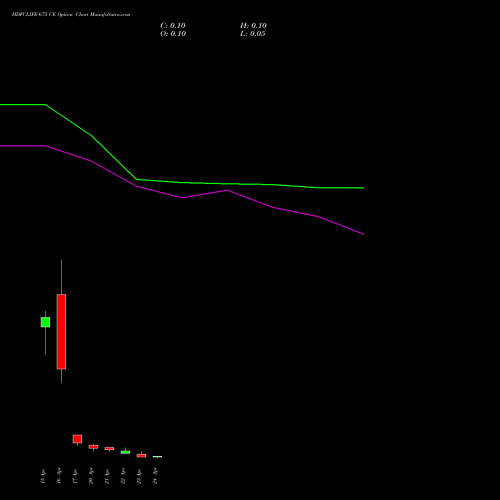Select the open value O: 0.10
Viewport: 500px width, 500px height.
pyautogui.click(x=173, y=34)
